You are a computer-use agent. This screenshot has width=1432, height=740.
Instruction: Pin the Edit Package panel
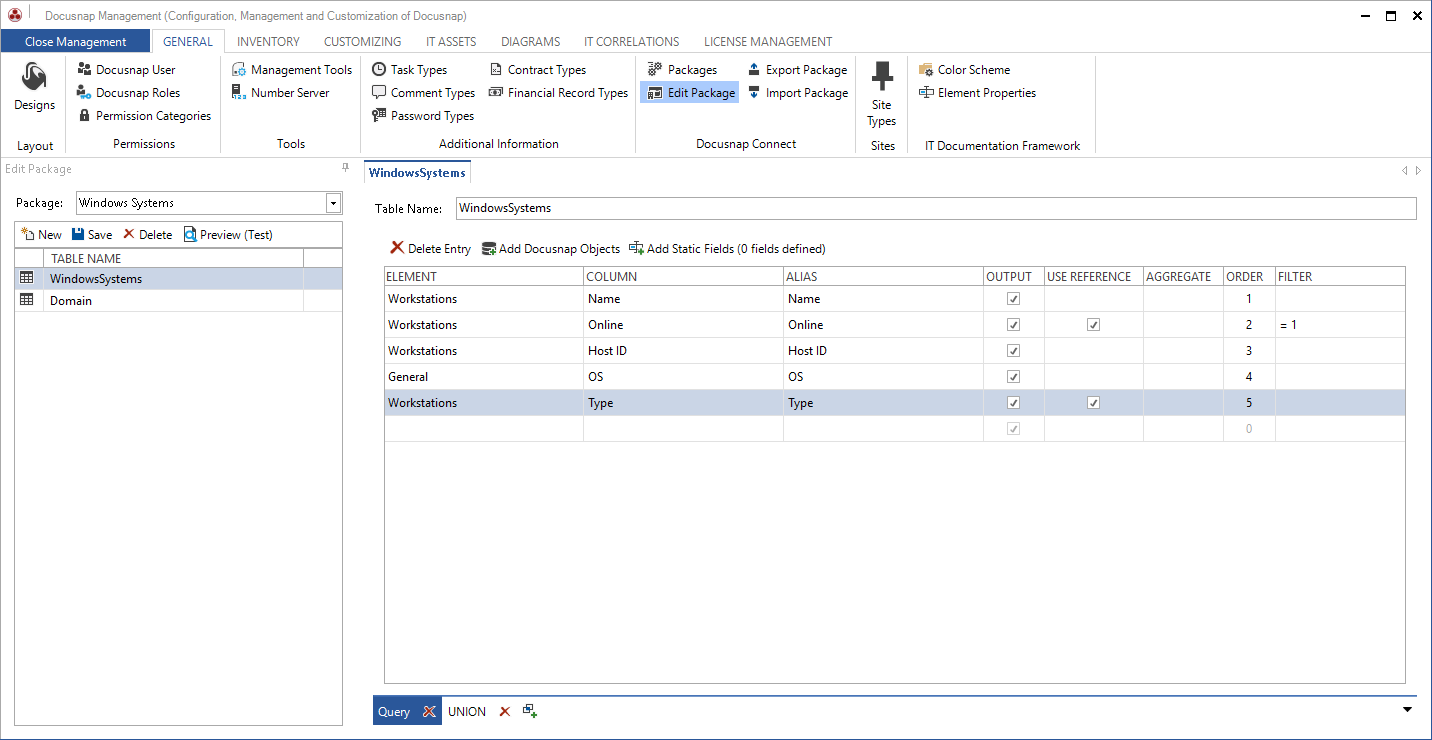(x=346, y=168)
